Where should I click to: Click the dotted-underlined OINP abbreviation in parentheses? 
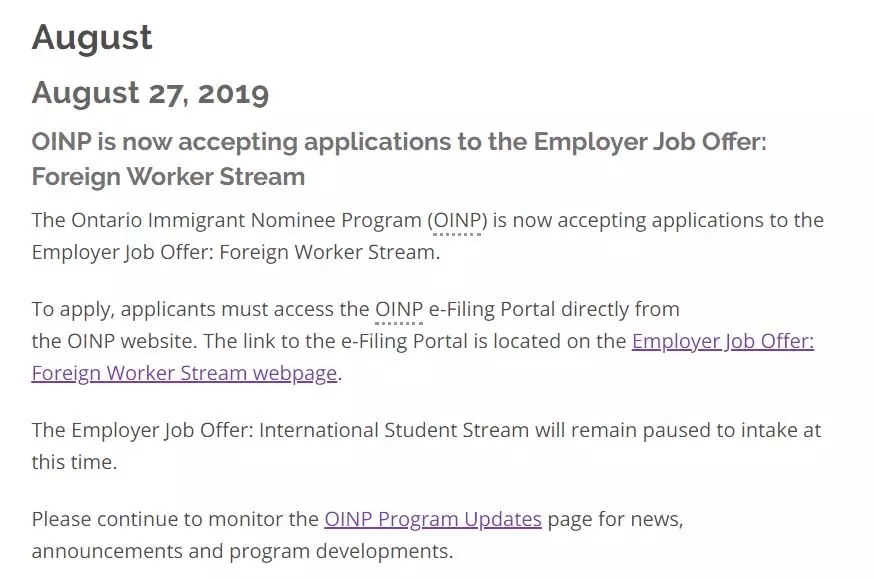pyautogui.click(x=457, y=221)
